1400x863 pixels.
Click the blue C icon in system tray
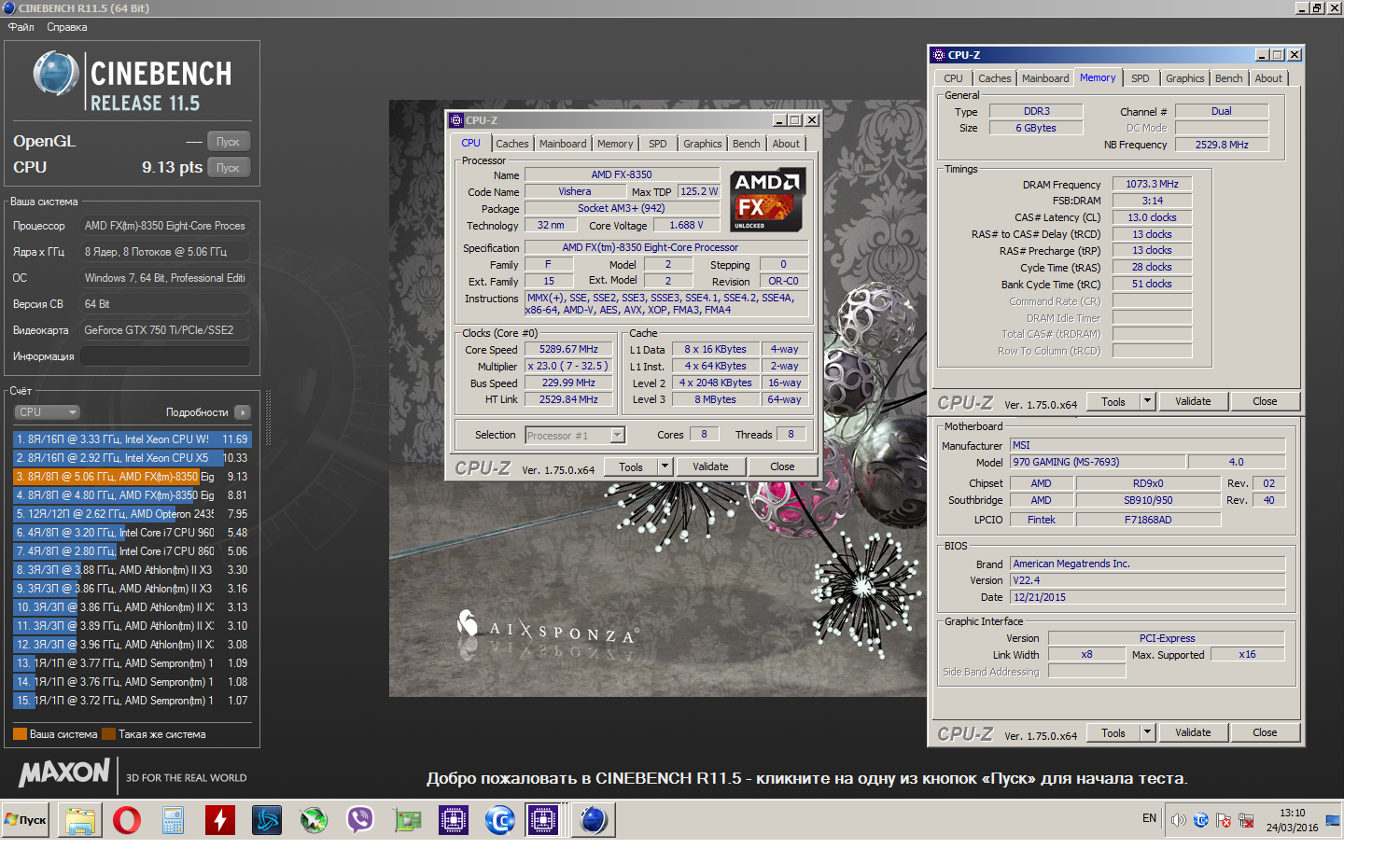tap(1201, 820)
